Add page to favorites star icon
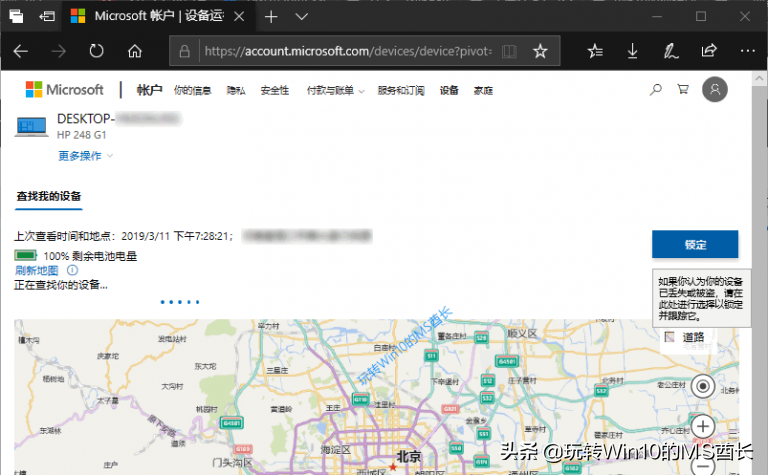 (x=540, y=51)
